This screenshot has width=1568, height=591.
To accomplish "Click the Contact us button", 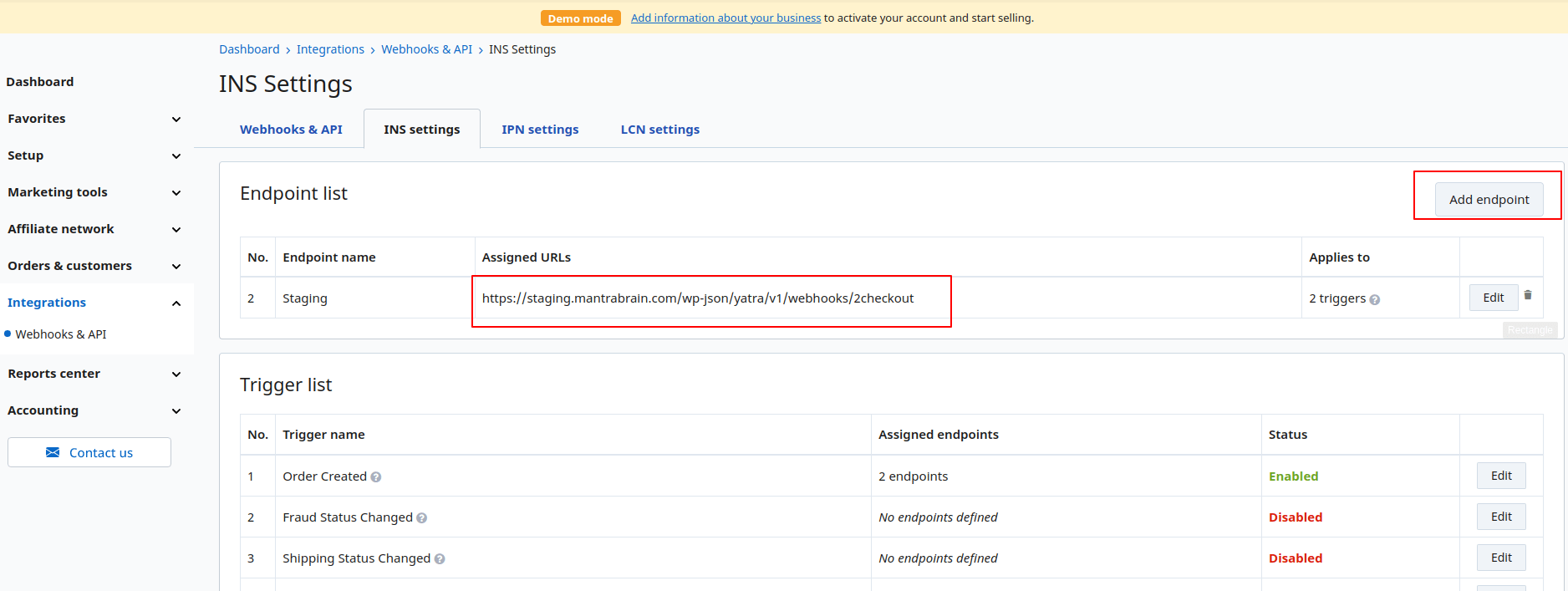I will [89, 452].
